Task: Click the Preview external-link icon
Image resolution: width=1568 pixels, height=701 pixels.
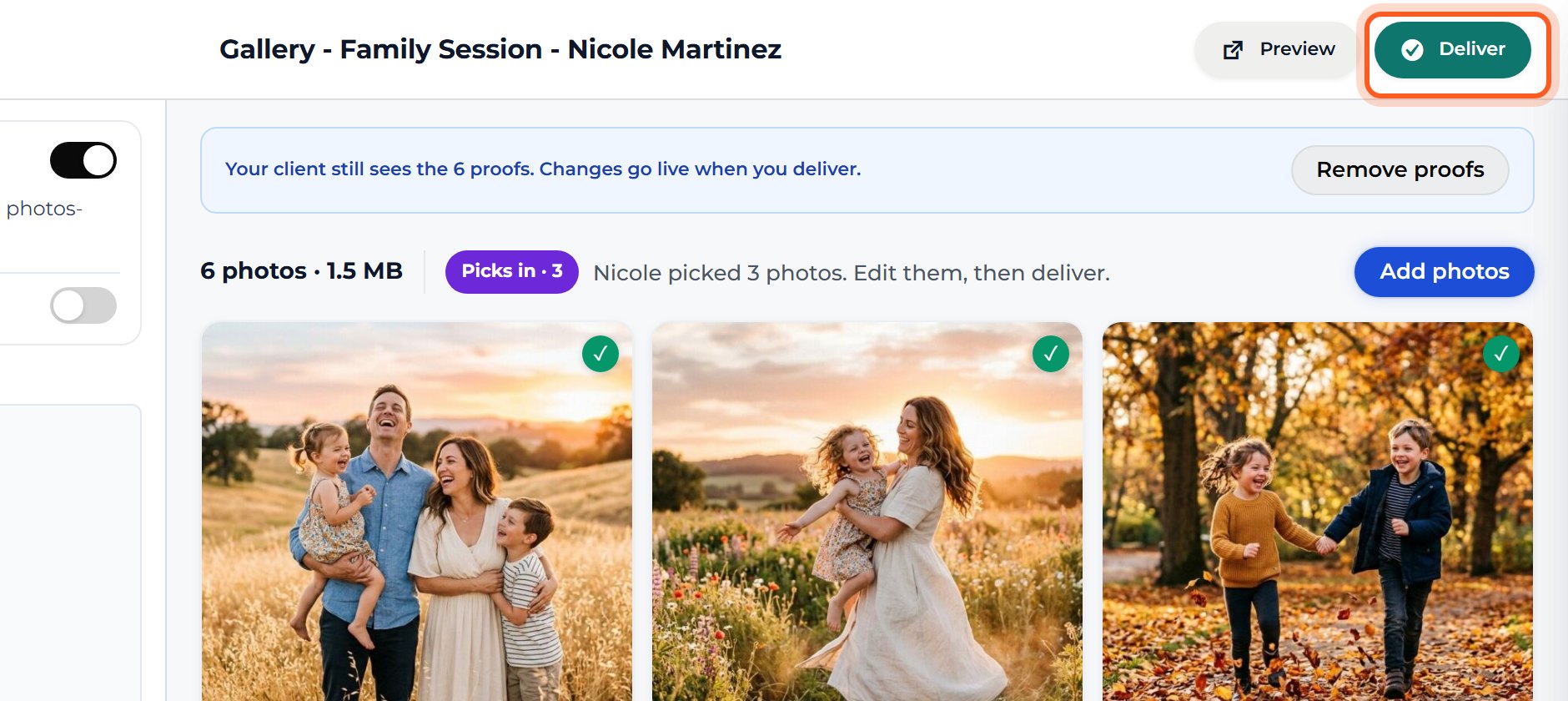Action: point(1233,50)
